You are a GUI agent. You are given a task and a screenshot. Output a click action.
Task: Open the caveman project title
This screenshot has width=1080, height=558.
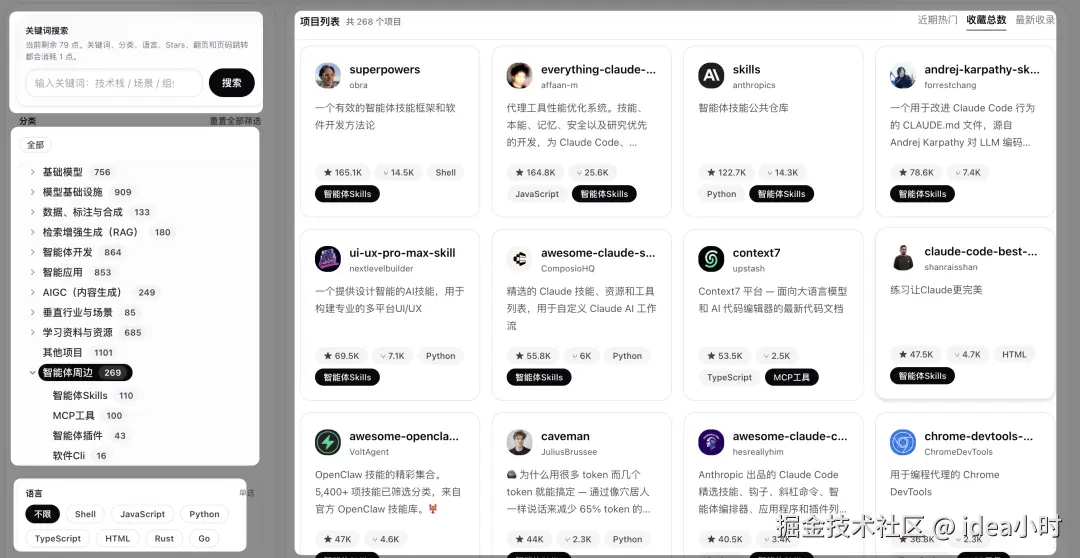pos(565,436)
